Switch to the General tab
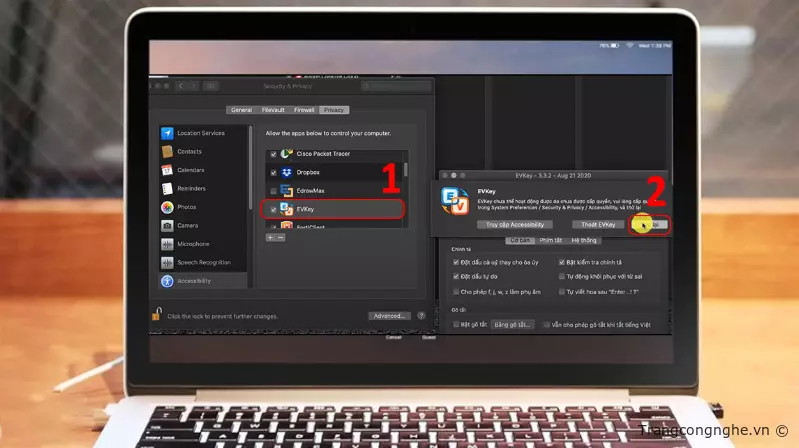Image resolution: width=799 pixels, height=448 pixels. tap(241, 110)
